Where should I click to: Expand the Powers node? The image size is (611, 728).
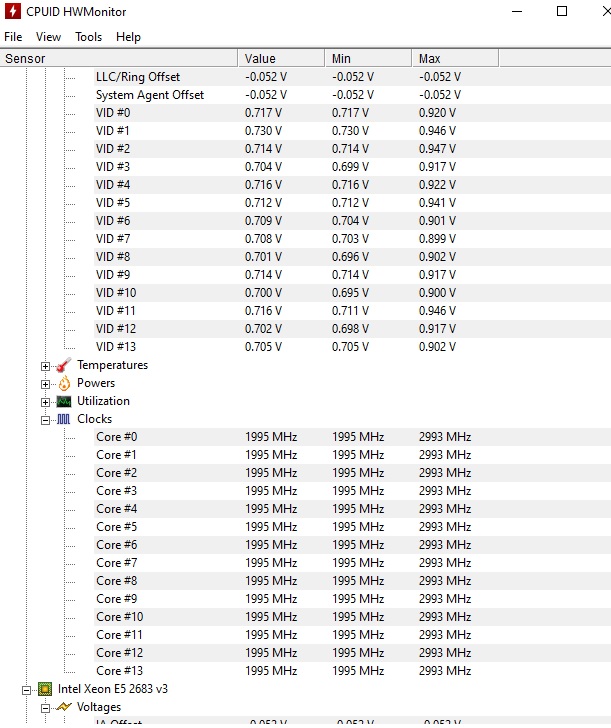[x=45, y=384]
